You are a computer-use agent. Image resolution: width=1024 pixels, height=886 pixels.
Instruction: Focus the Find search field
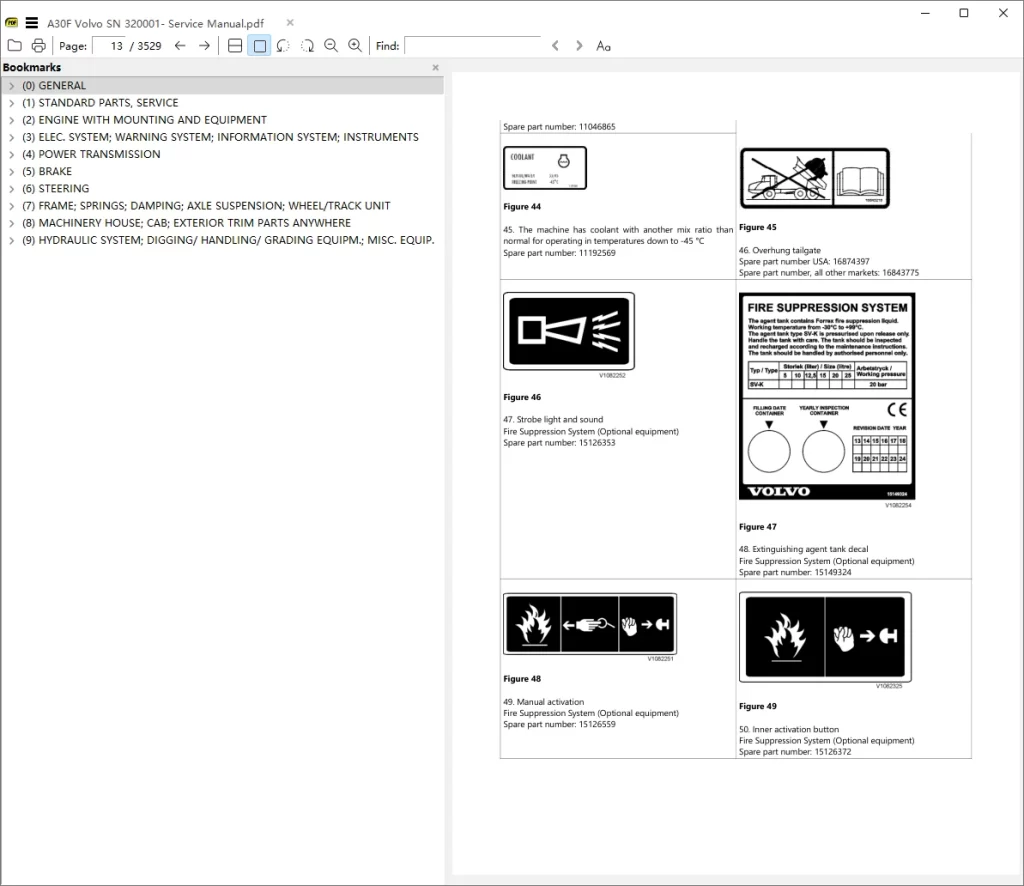[x=473, y=46]
